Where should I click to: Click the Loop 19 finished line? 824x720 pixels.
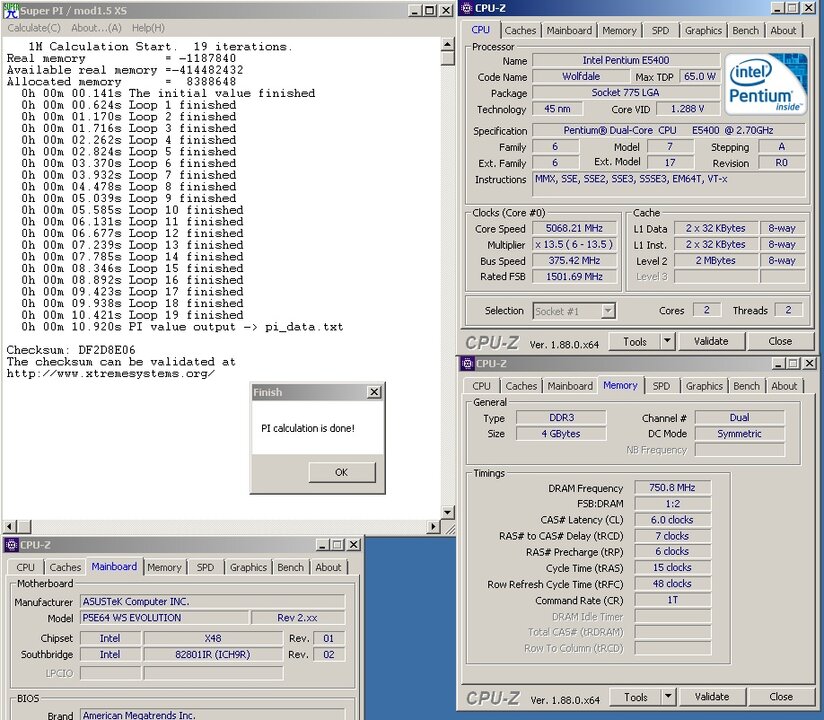132,315
